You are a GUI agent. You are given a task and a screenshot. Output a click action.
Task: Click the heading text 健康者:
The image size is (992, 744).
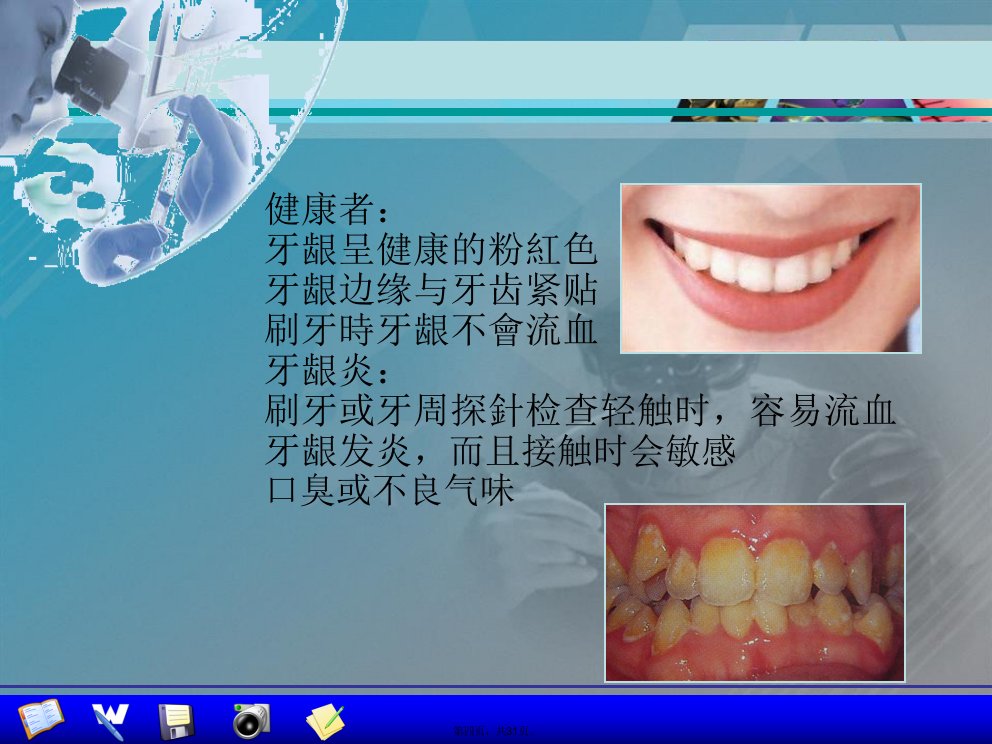(x=326, y=208)
